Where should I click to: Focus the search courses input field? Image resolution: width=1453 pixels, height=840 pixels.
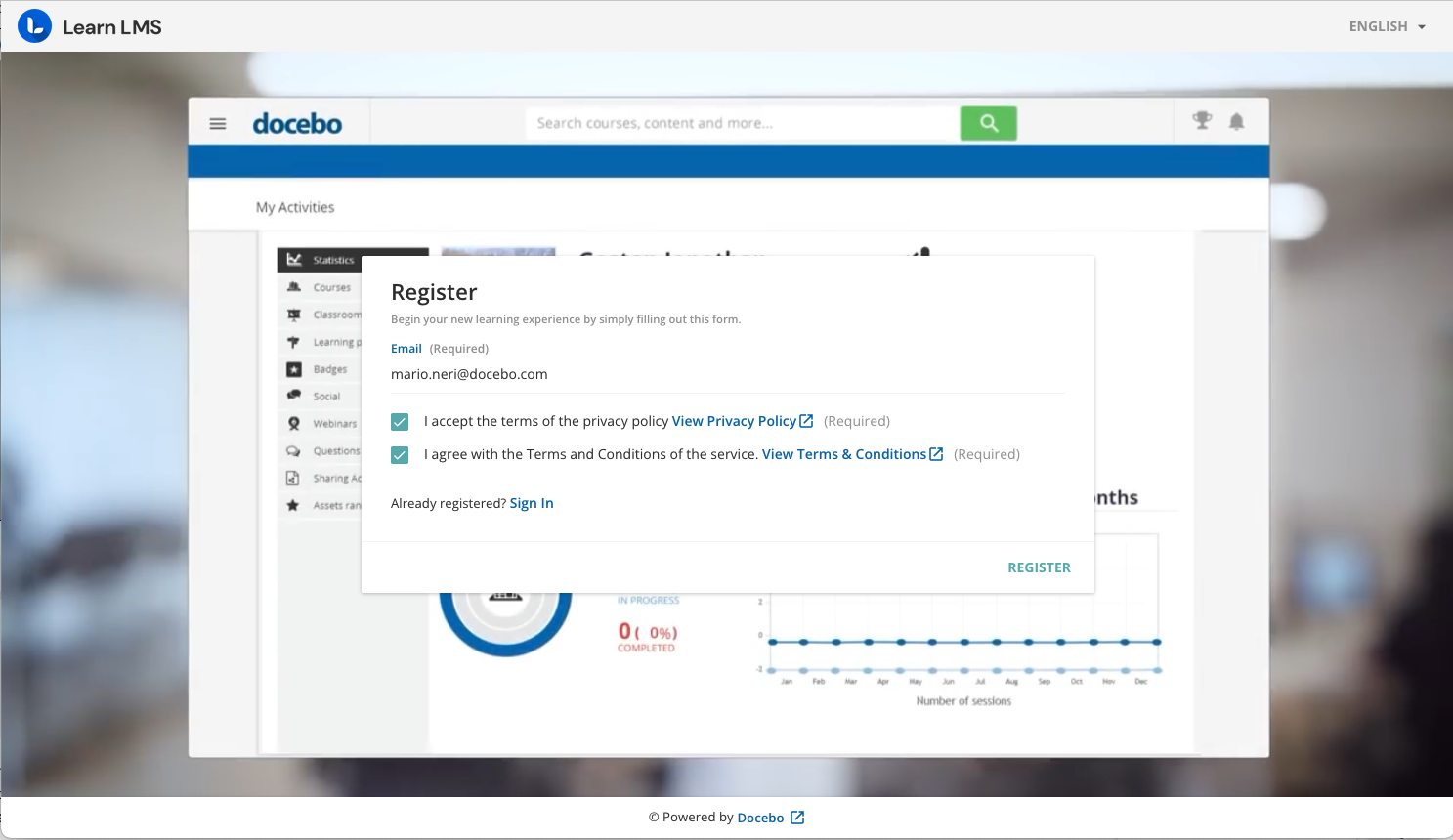click(743, 123)
